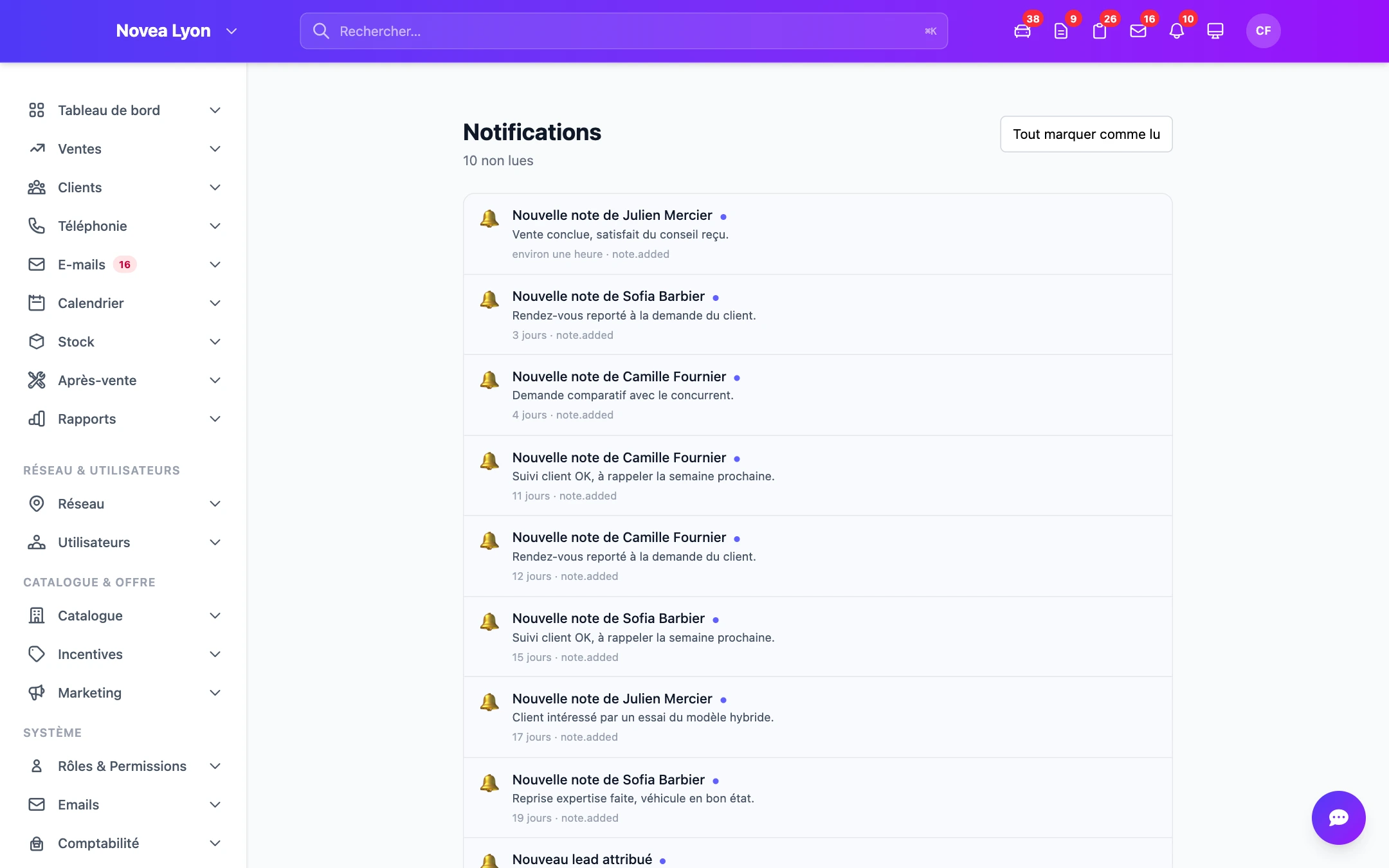Open the Réseau menu item
1389x868 pixels.
[x=124, y=503]
